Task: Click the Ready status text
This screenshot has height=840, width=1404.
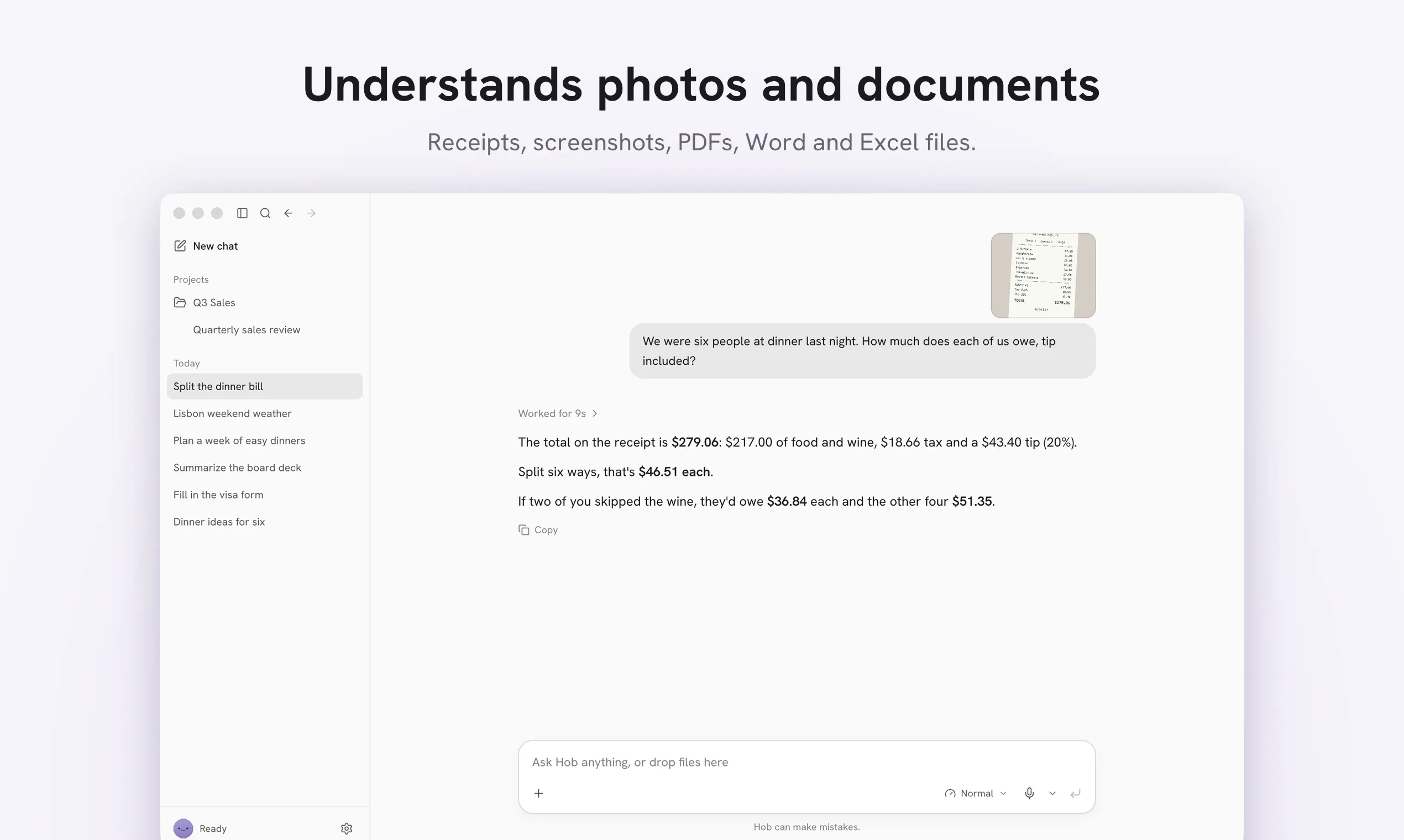Action: 213,829
